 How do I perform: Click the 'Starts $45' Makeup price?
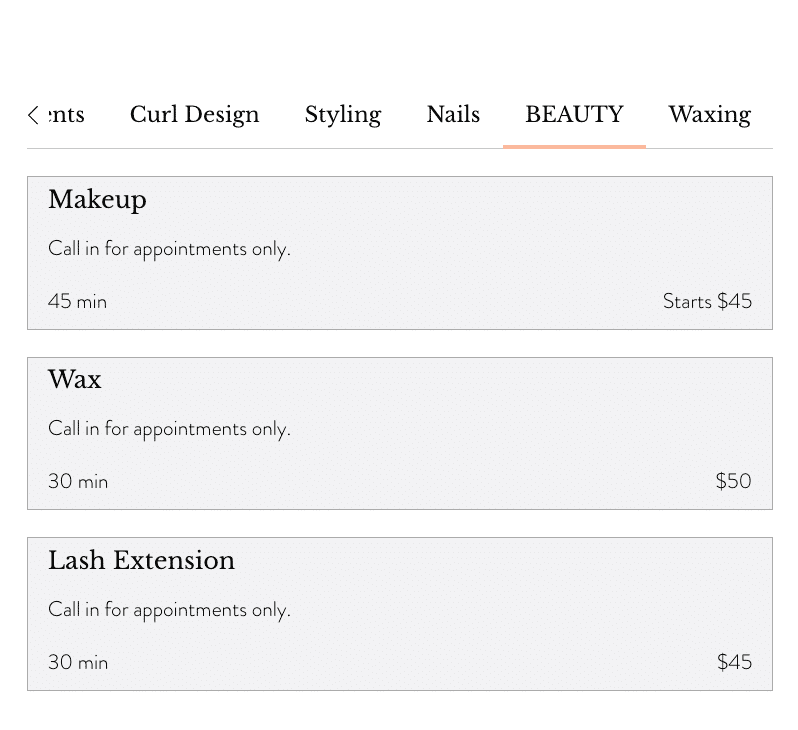click(x=707, y=301)
